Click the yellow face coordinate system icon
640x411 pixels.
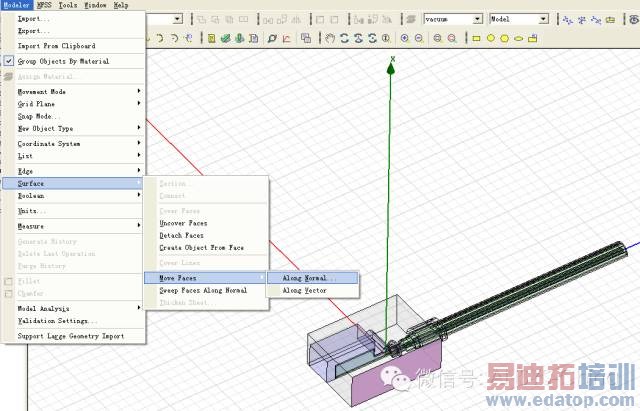click(610, 19)
